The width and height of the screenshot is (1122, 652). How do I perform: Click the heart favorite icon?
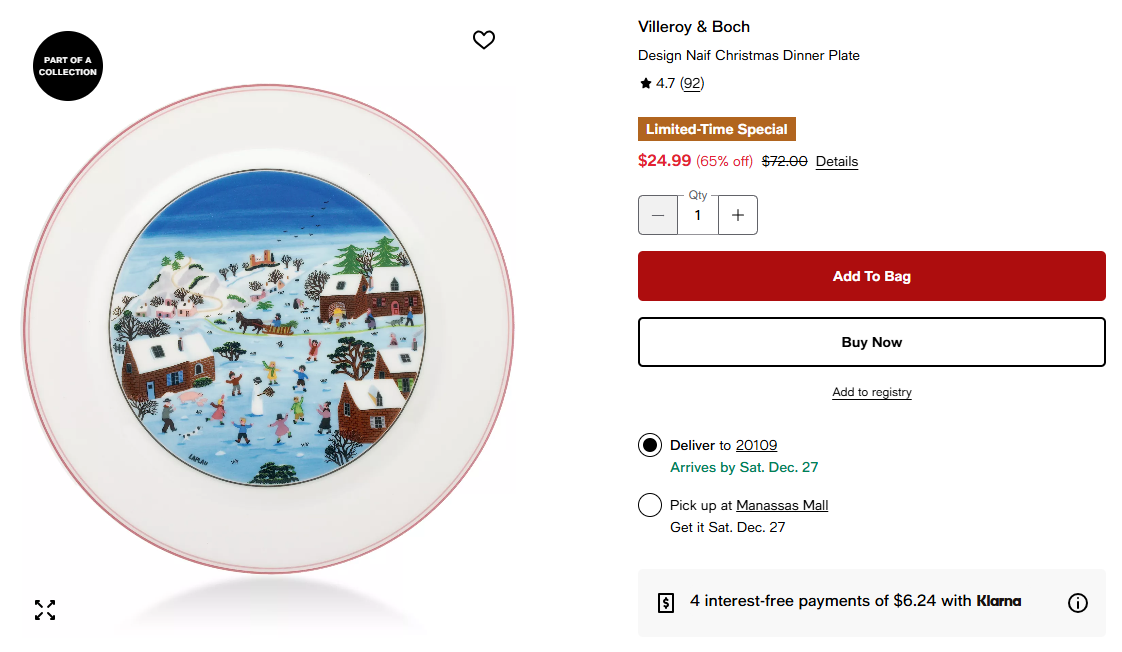coord(484,40)
